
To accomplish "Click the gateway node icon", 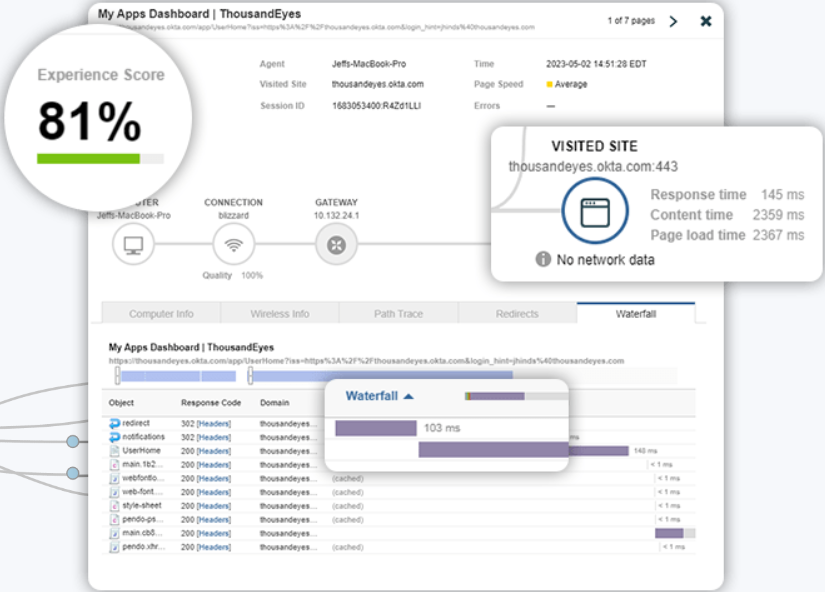I will coord(336,245).
